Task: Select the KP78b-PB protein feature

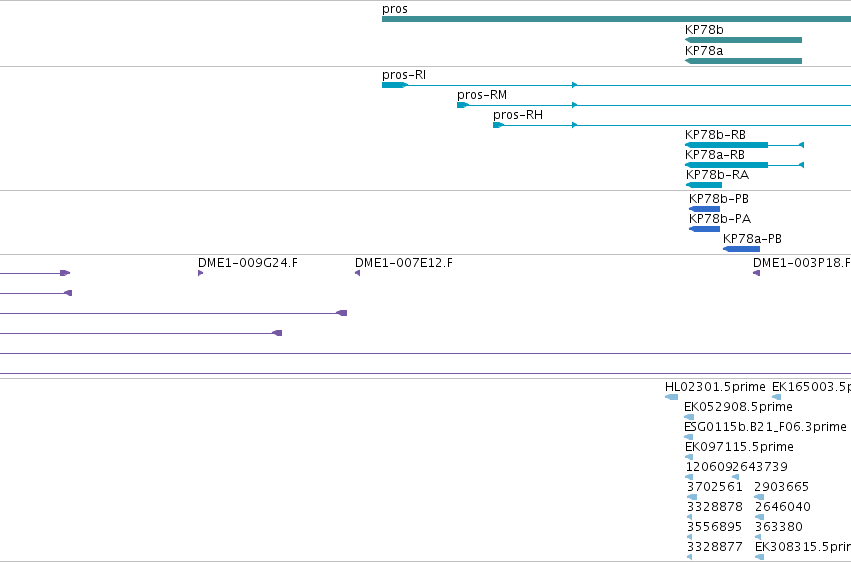Action: (704, 209)
